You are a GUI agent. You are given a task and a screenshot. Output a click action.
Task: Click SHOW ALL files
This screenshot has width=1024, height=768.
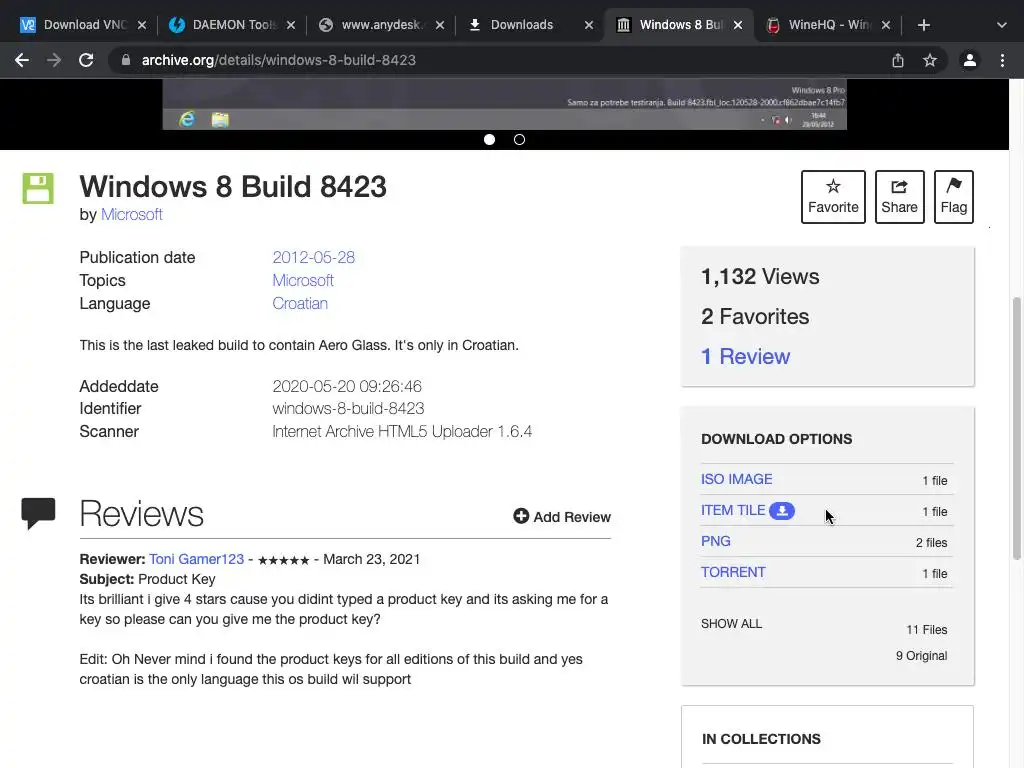731,624
